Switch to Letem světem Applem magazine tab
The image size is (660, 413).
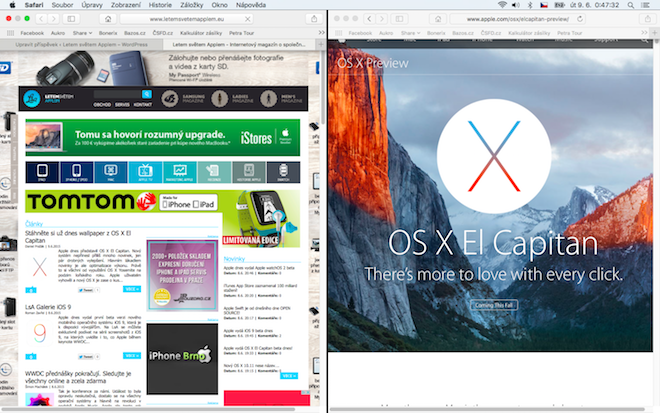point(239,44)
